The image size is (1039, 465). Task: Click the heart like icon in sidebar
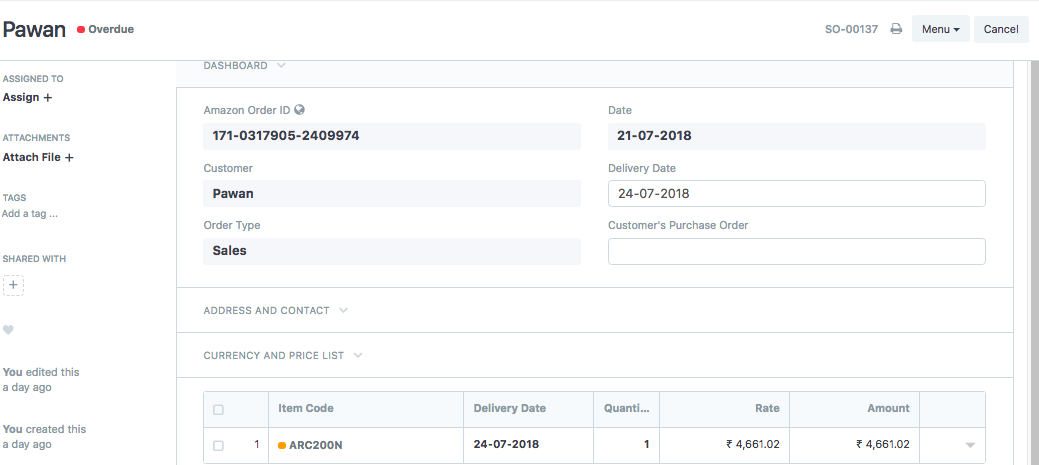[8, 330]
